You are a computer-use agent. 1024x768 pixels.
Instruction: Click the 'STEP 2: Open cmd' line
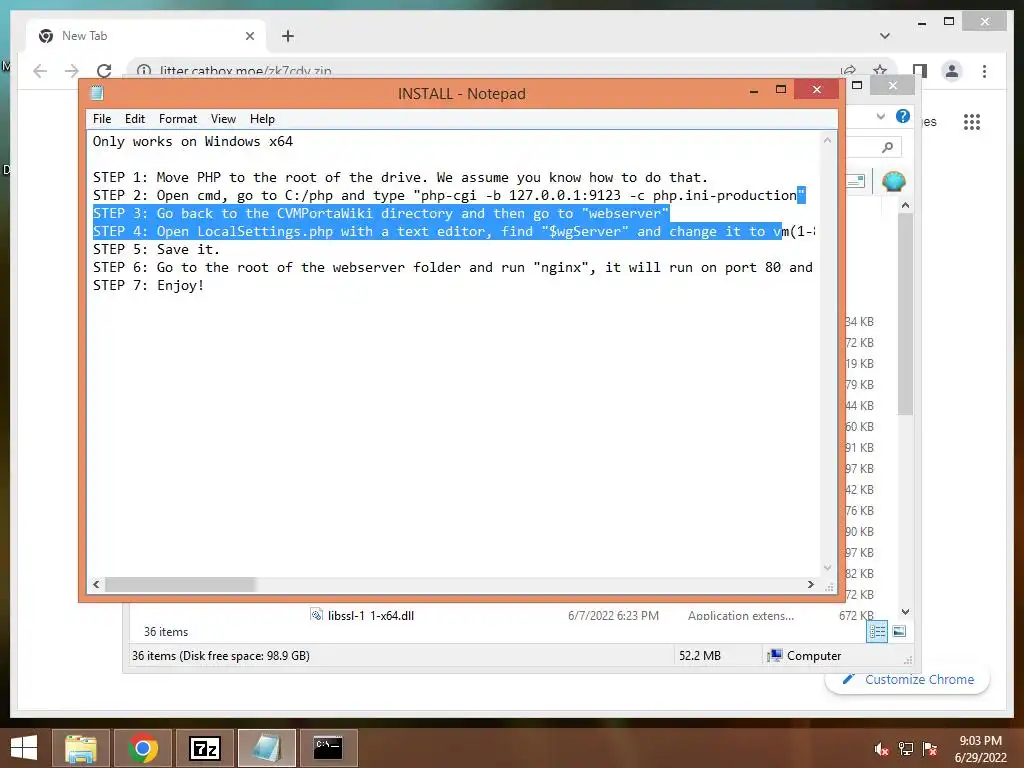click(x=449, y=195)
